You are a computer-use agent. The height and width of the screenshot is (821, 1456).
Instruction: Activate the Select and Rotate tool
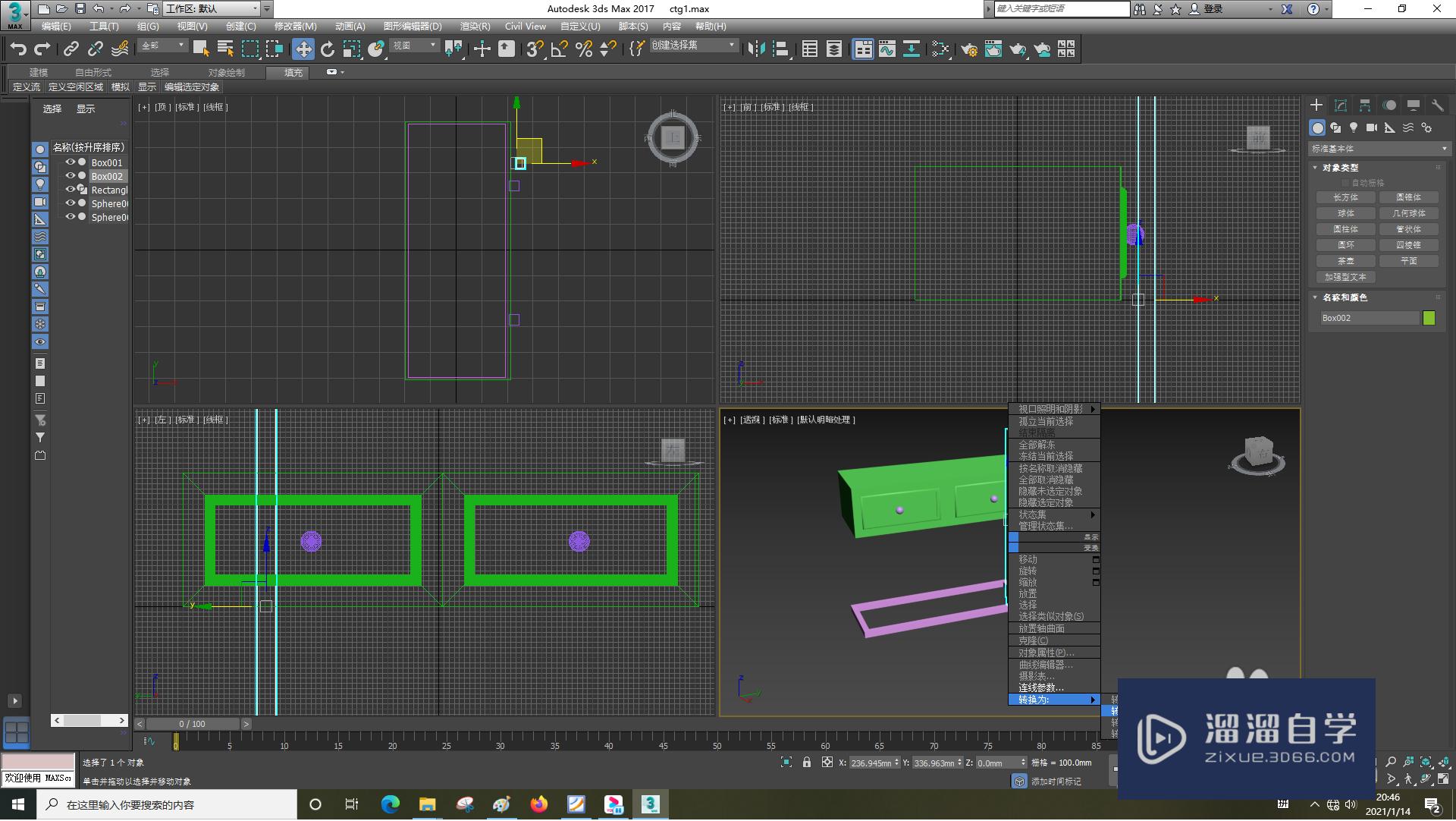(328, 49)
